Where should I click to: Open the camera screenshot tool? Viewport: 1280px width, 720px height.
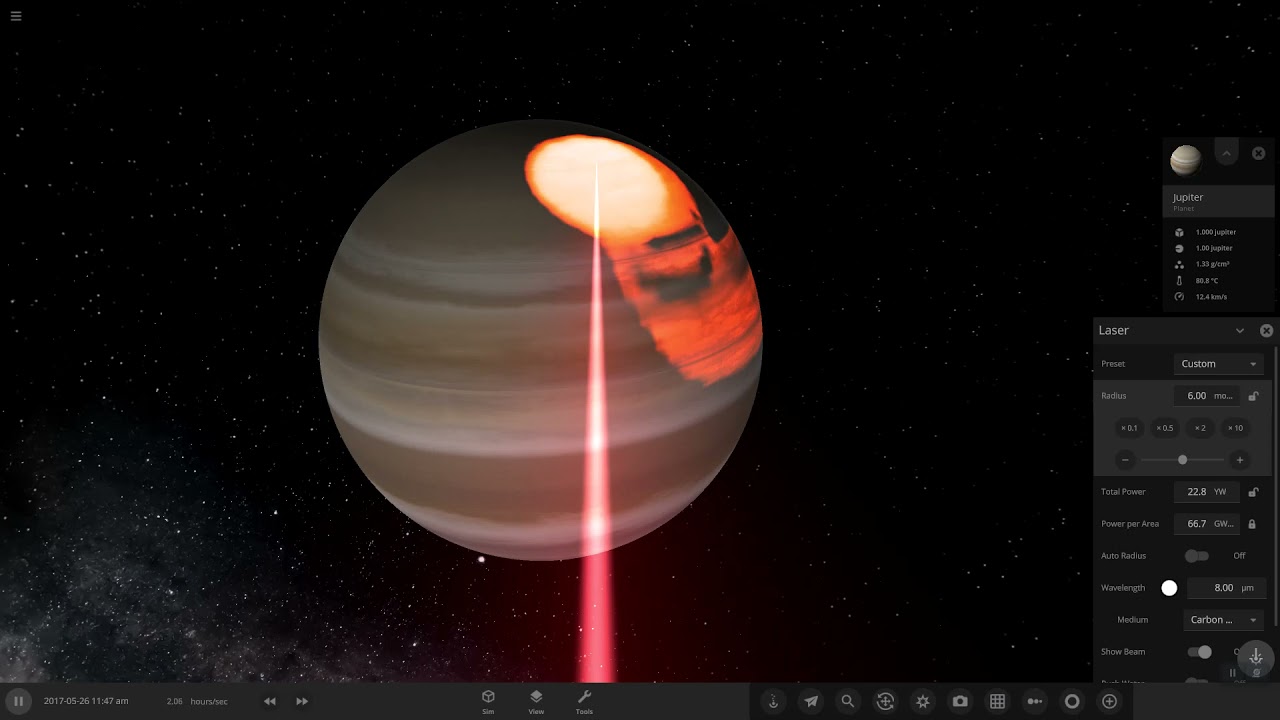pyautogui.click(x=960, y=701)
